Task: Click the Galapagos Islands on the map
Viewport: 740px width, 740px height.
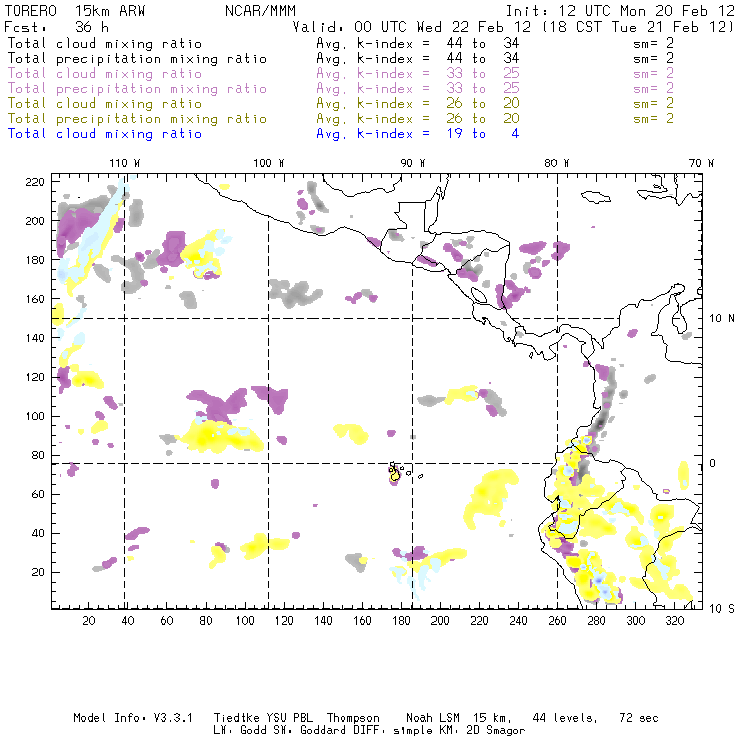Action: point(396,472)
